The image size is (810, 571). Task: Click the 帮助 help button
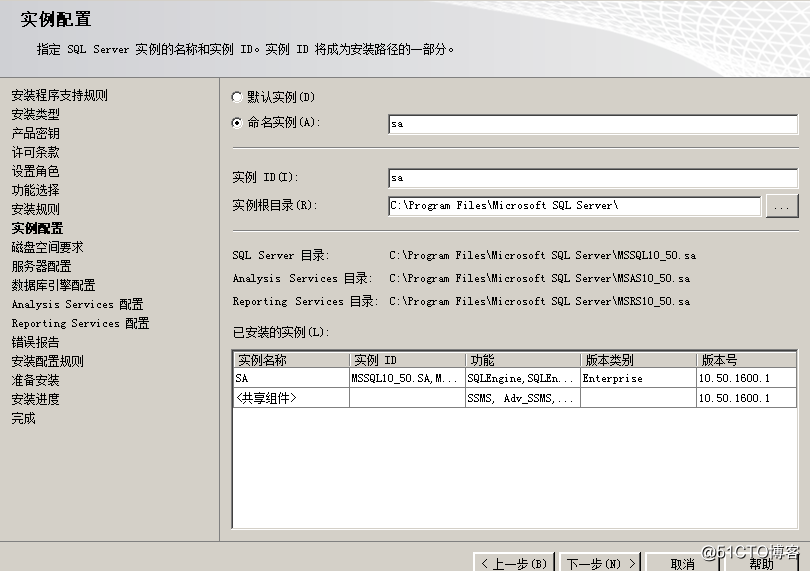pyautogui.click(x=761, y=563)
